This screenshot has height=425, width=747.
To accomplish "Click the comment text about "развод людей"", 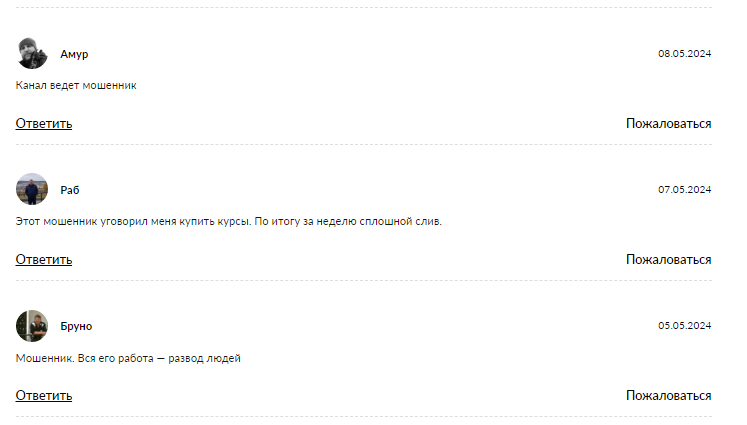I will pos(129,358).
